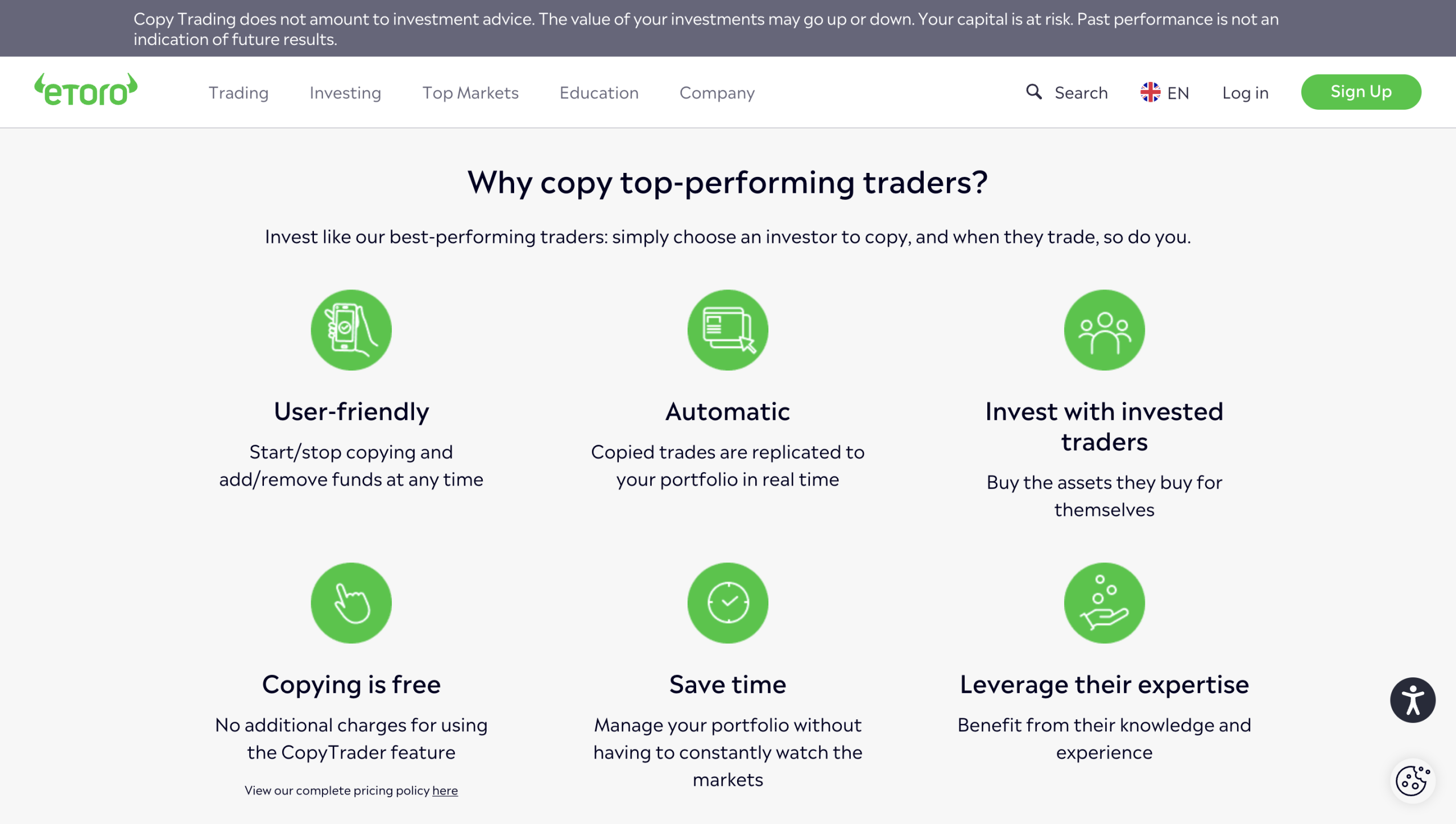Click the Automatic screen cursor icon
Image resolution: width=1456 pixels, height=824 pixels.
coord(727,330)
